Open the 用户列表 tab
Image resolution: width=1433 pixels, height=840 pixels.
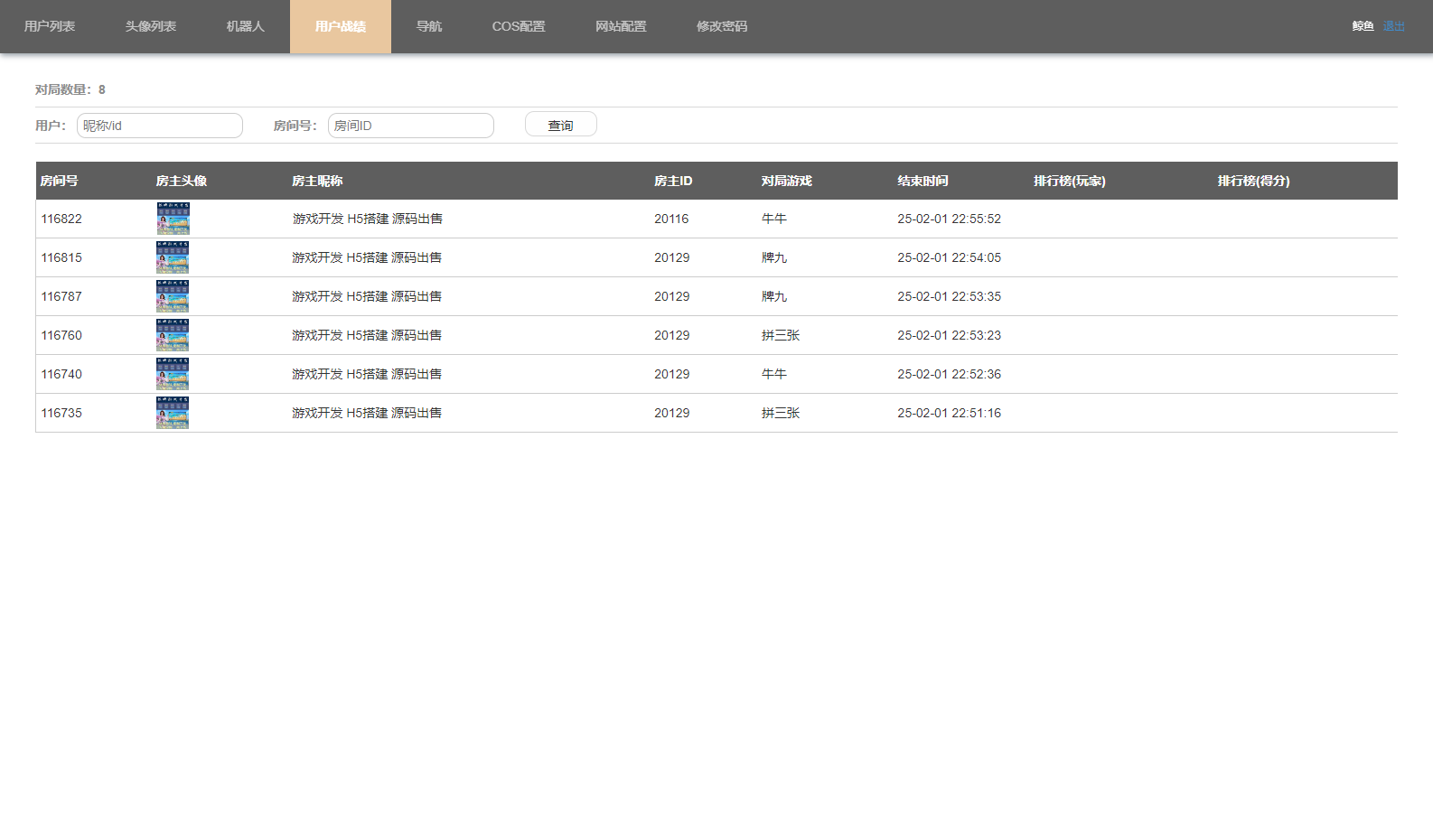tap(50, 26)
